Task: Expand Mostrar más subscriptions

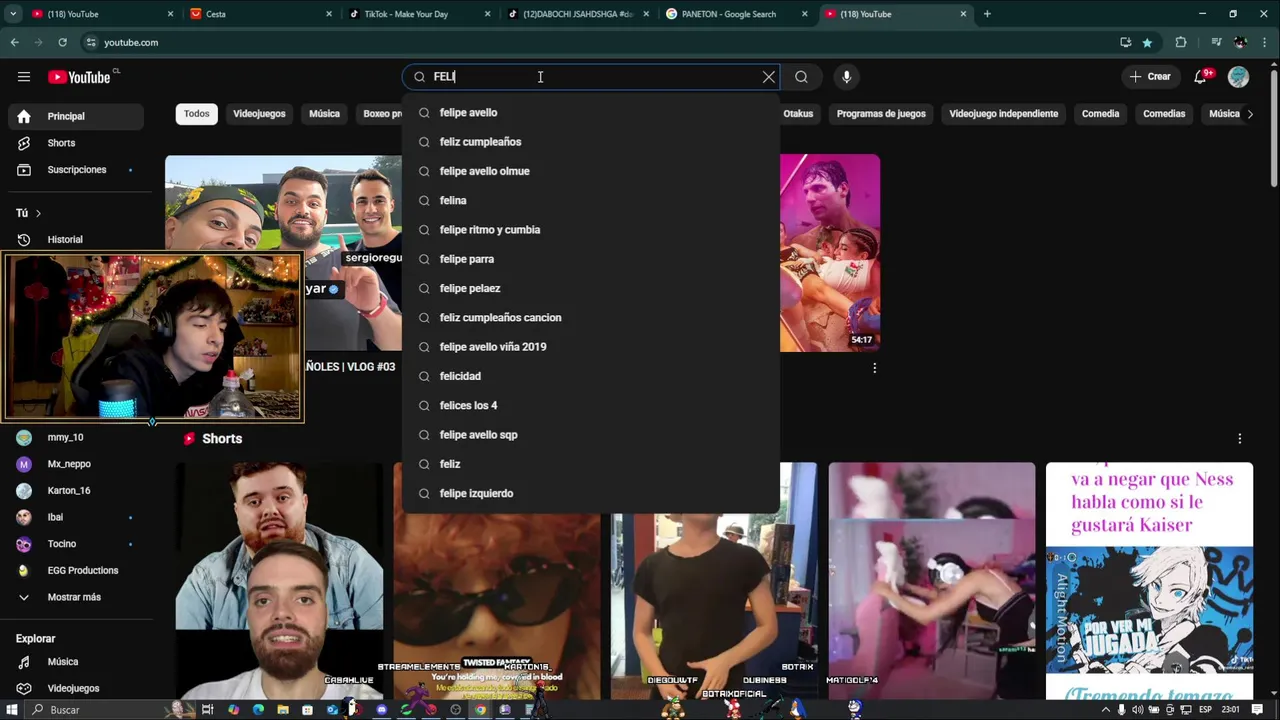Action: pos(76,597)
